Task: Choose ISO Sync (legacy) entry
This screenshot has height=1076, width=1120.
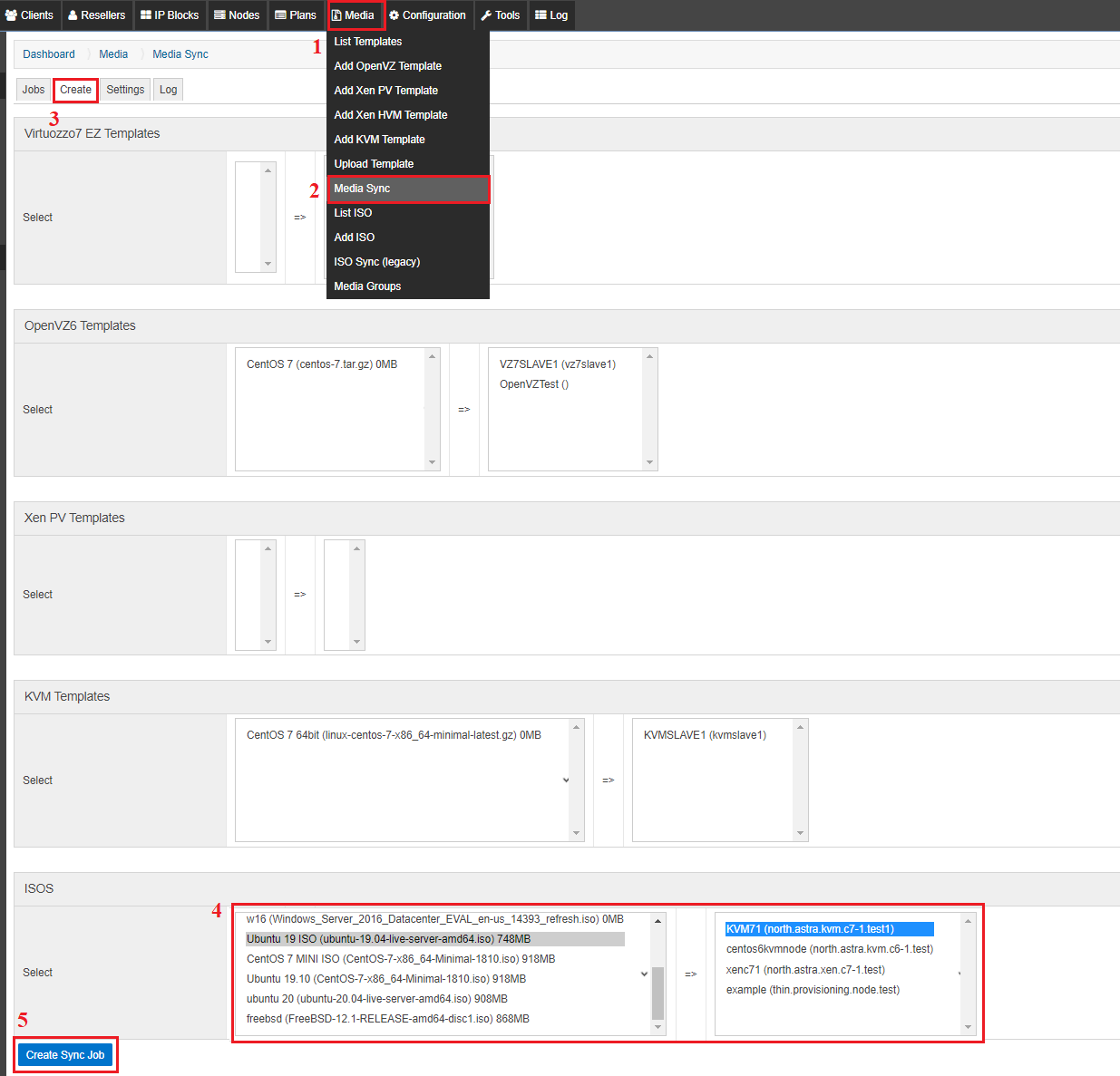Action: pyautogui.click(x=408, y=262)
